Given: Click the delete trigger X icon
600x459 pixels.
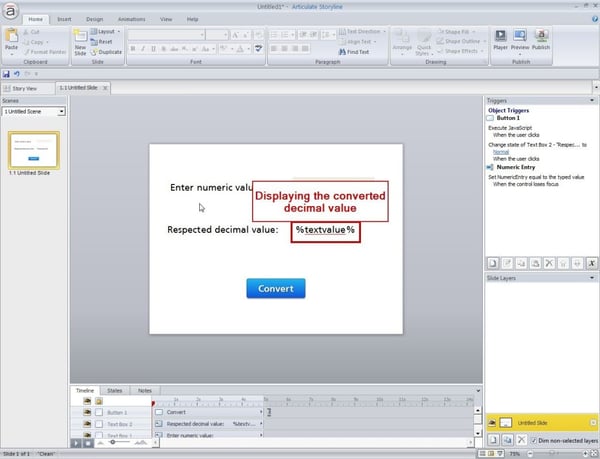Looking at the screenshot, I should pos(549,263).
